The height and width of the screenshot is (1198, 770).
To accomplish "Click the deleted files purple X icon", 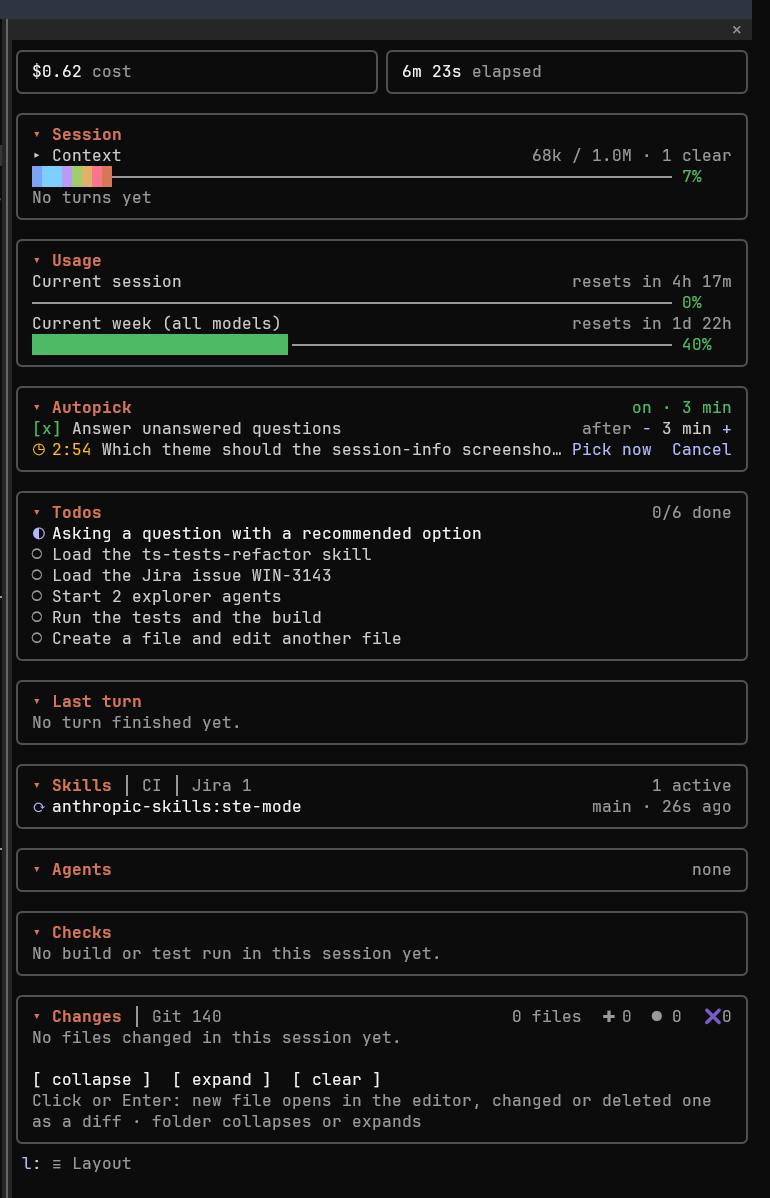I will point(713,1016).
